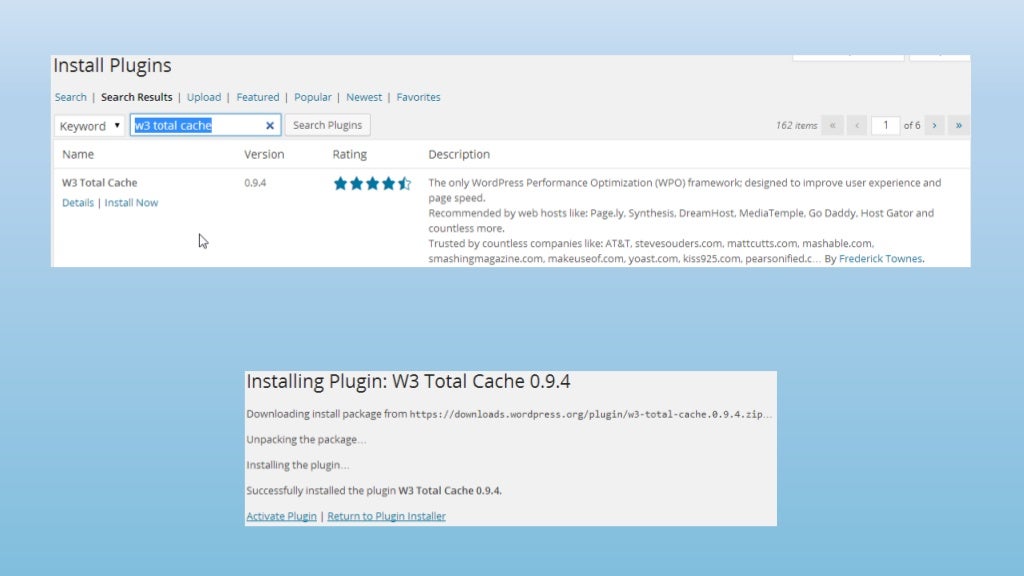This screenshot has height=576, width=1024.
Task: Open Details for W3 Total Cache
Action: (78, 202)
